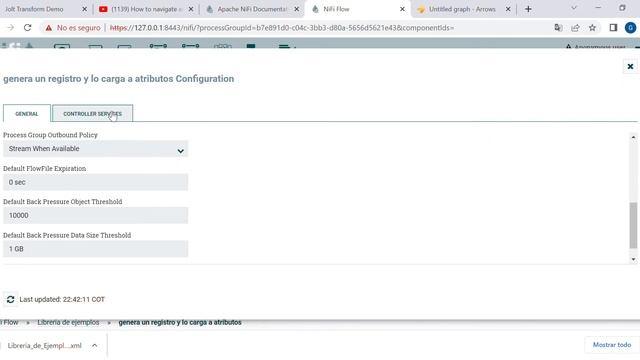Close the Configuration dialog
This screenshot has width=640, height=360.
tap(630, 67)
